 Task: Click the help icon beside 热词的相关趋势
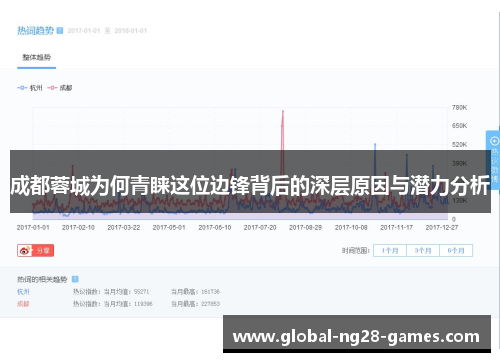[x=75, y=279]
